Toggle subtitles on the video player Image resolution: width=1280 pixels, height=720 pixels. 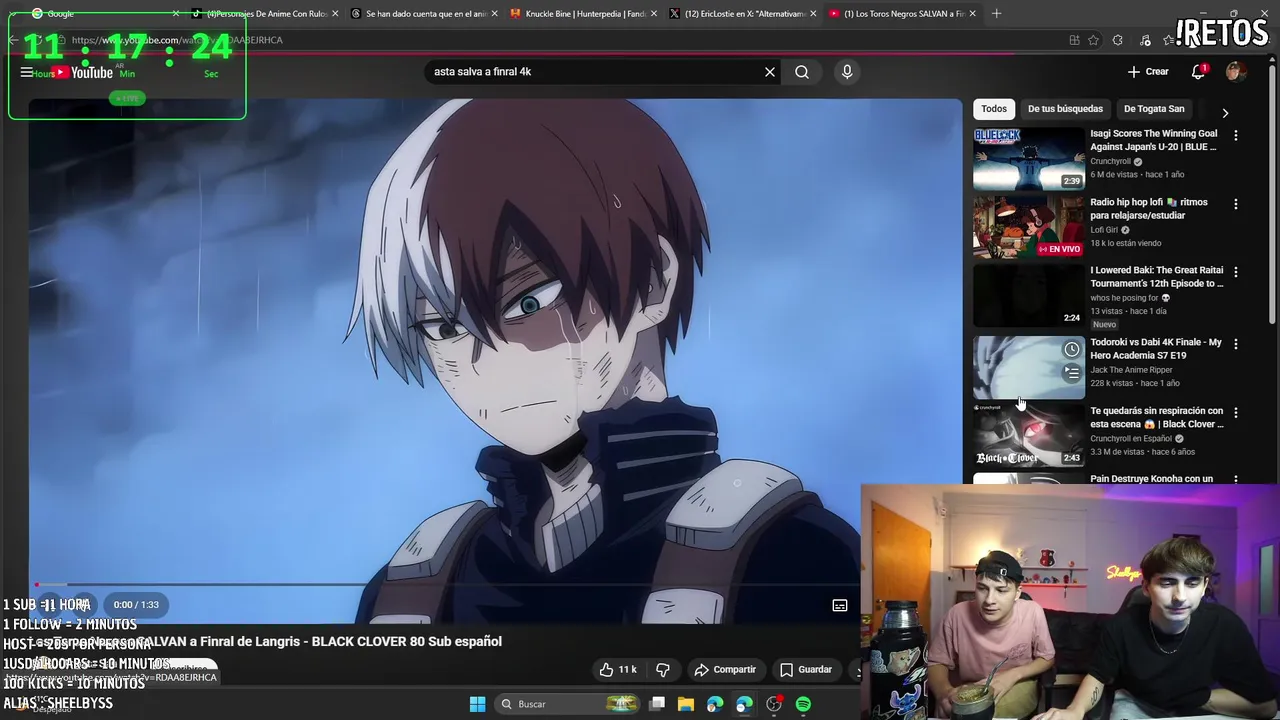840,605
